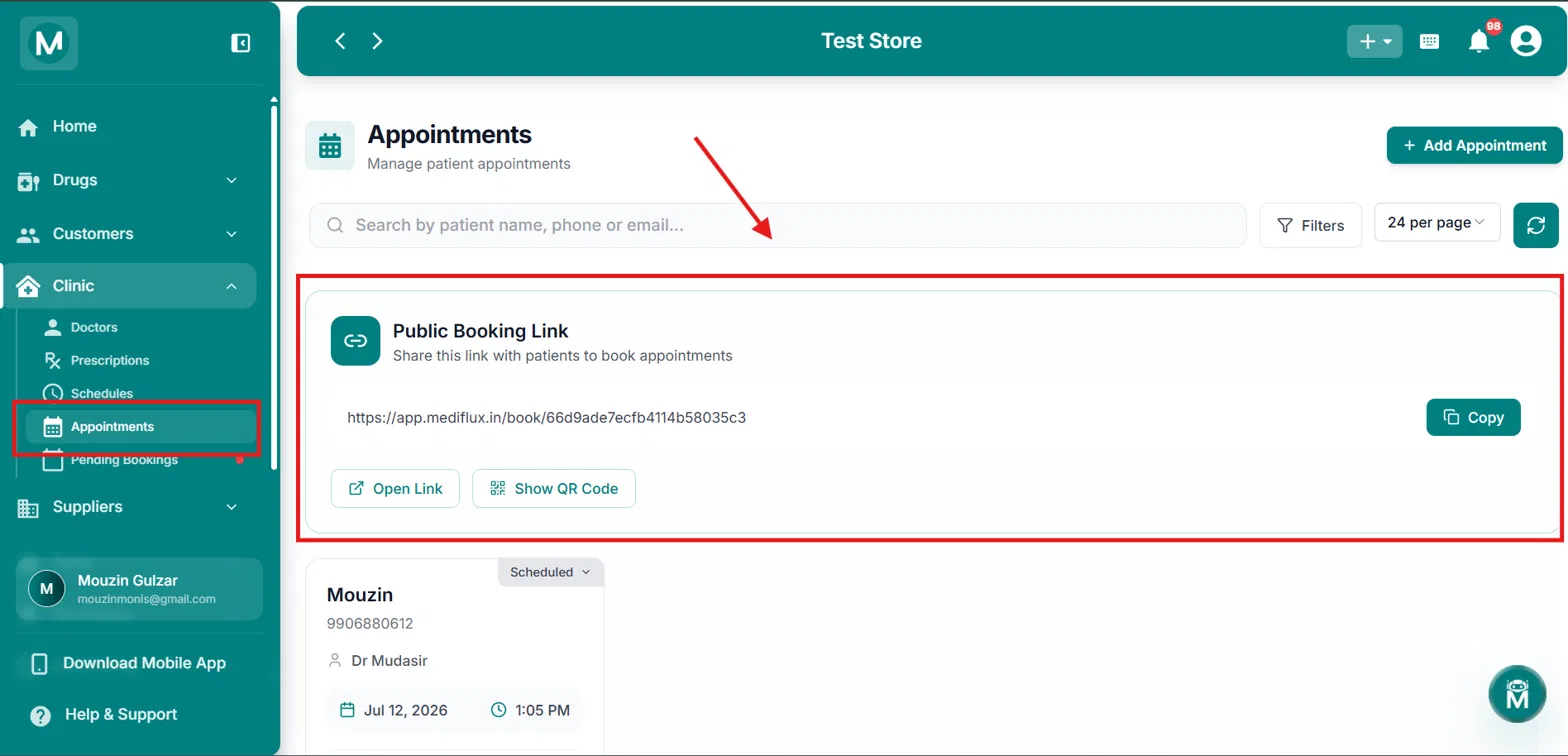The width and height of the screenshot is (1568, 756).
Task: Open Schedules under Clinic
Action: (x=102, y=393)
